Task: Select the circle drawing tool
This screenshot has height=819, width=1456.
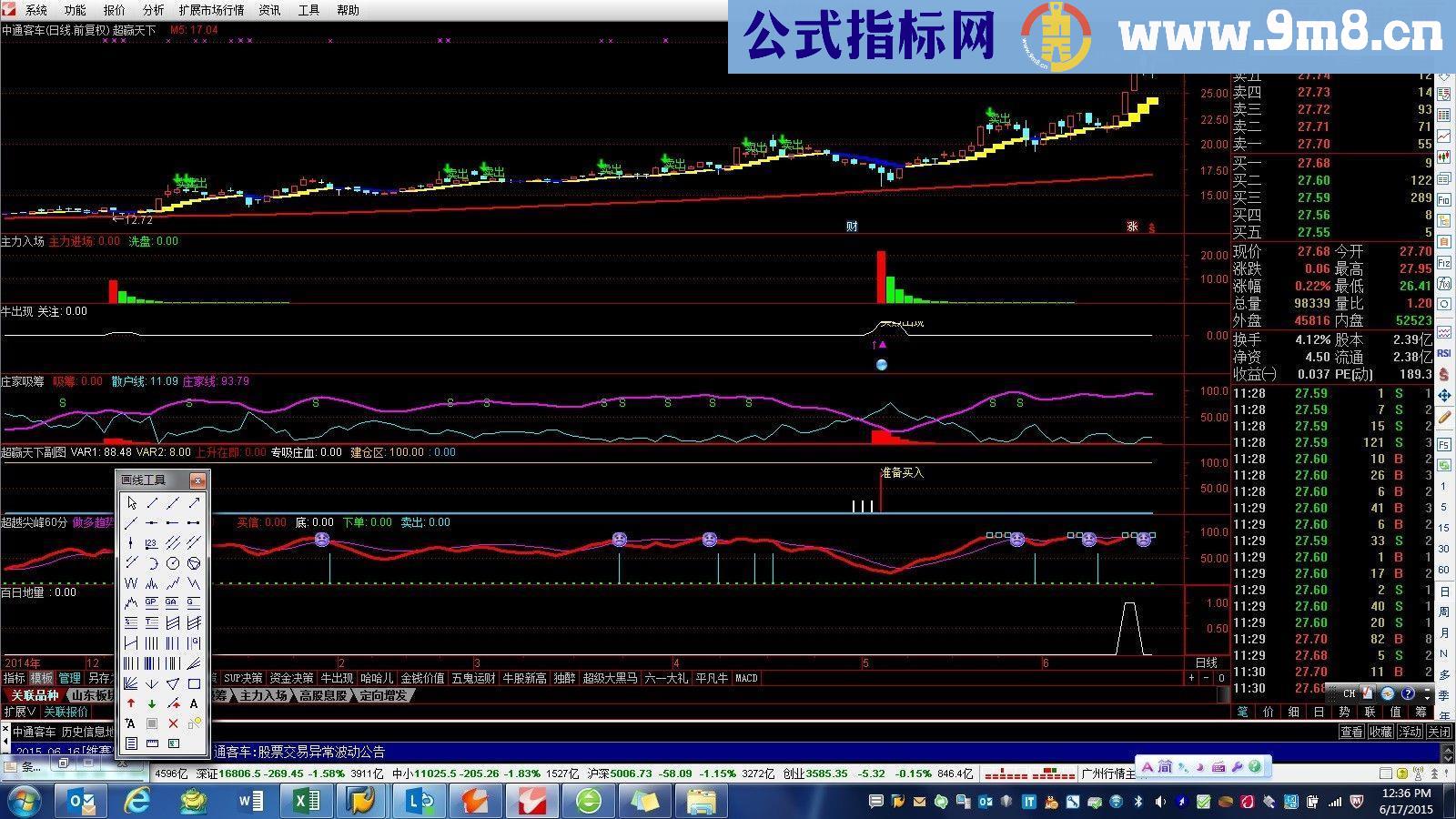Action: pos(173,564)
